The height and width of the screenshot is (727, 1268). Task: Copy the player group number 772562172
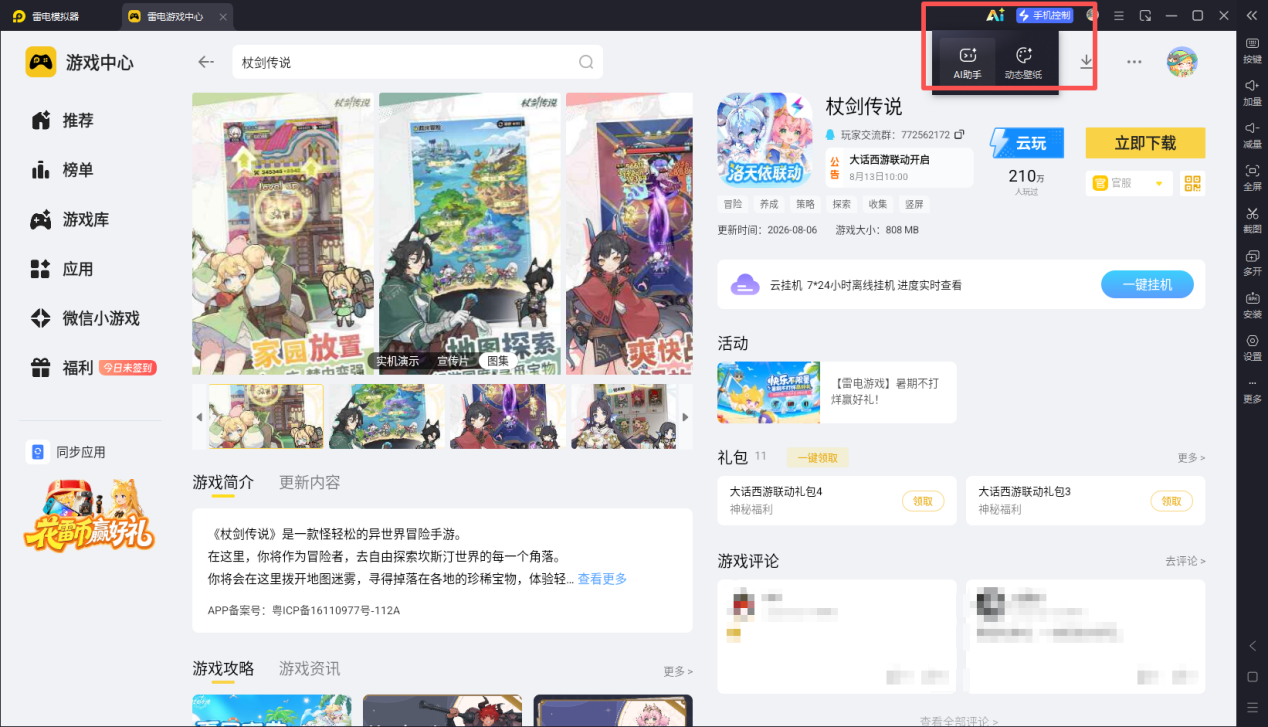959,134
